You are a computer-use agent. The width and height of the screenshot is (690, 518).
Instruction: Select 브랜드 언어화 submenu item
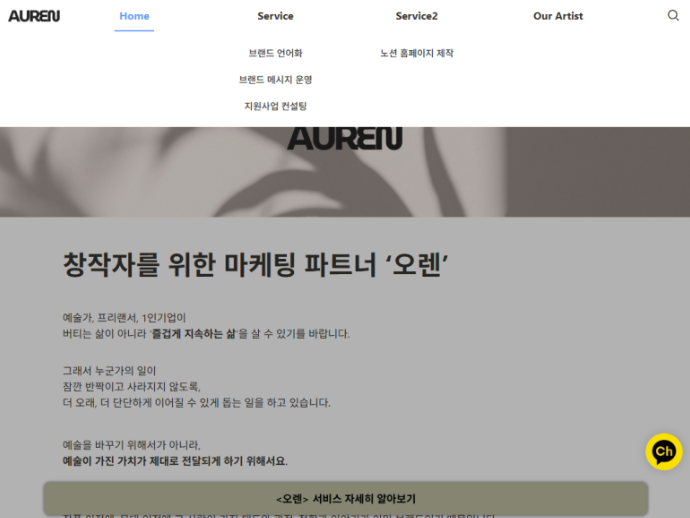pos(275,53)
